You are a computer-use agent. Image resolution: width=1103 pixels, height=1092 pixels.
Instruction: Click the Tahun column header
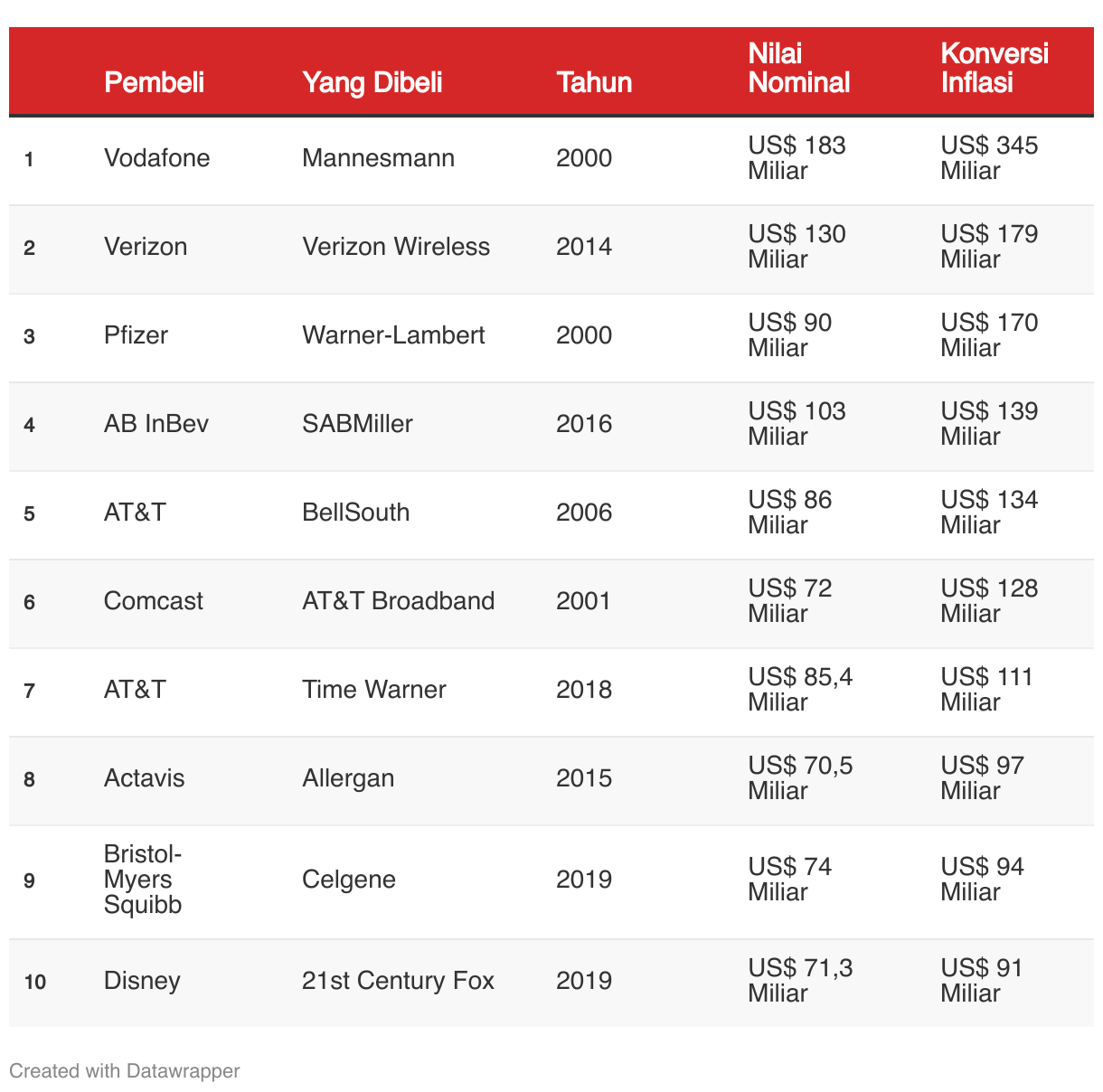click(x=594, y=82)
